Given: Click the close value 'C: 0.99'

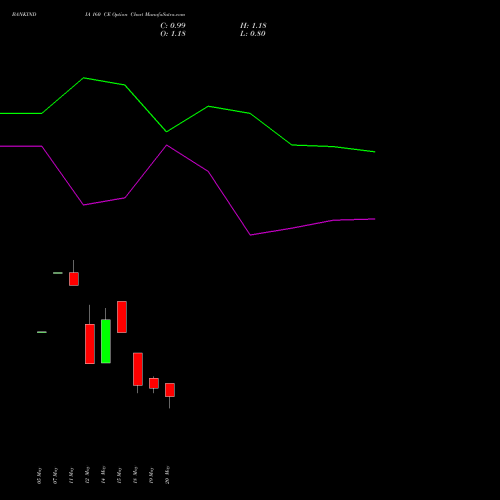Looking at the screenshot, I should 173,26.
